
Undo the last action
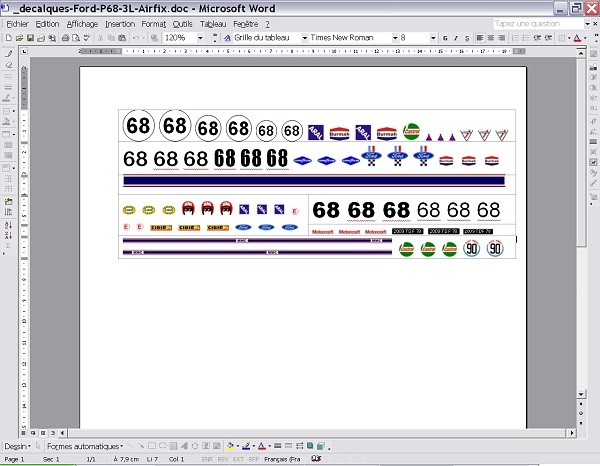[x=136, y=38]
